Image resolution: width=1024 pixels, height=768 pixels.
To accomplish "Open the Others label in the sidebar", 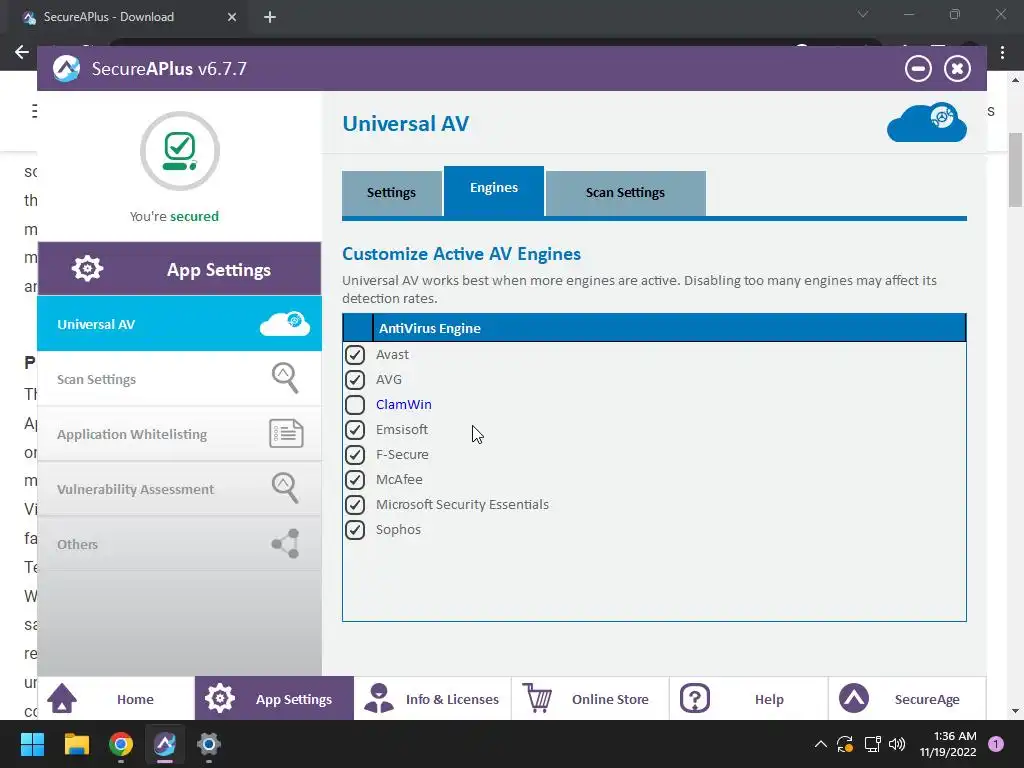I will [x=77, y=545].
